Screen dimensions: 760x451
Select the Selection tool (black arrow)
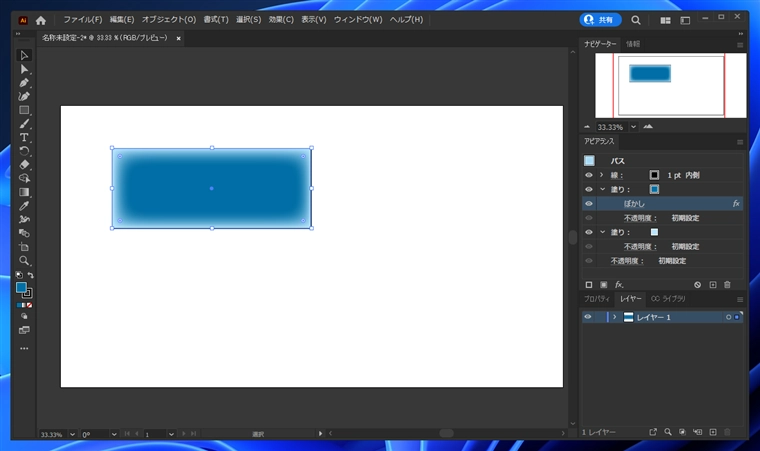tap(24, 55)
